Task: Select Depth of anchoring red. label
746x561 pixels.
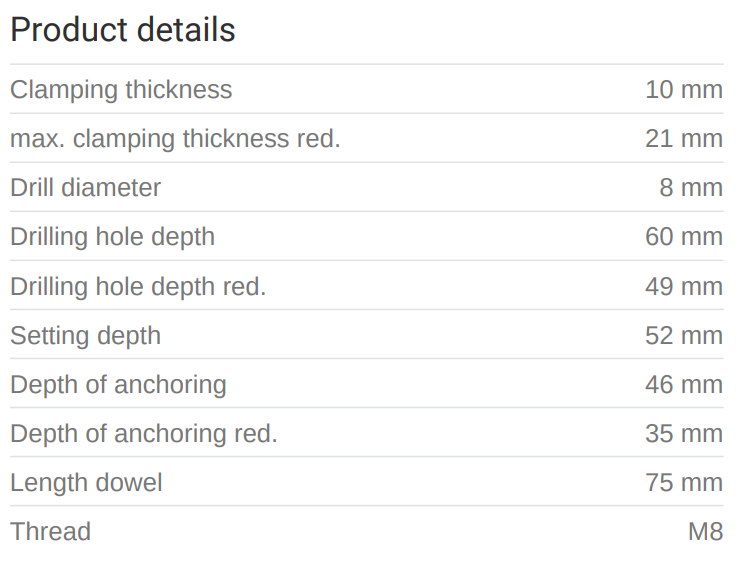Action: 144,433
